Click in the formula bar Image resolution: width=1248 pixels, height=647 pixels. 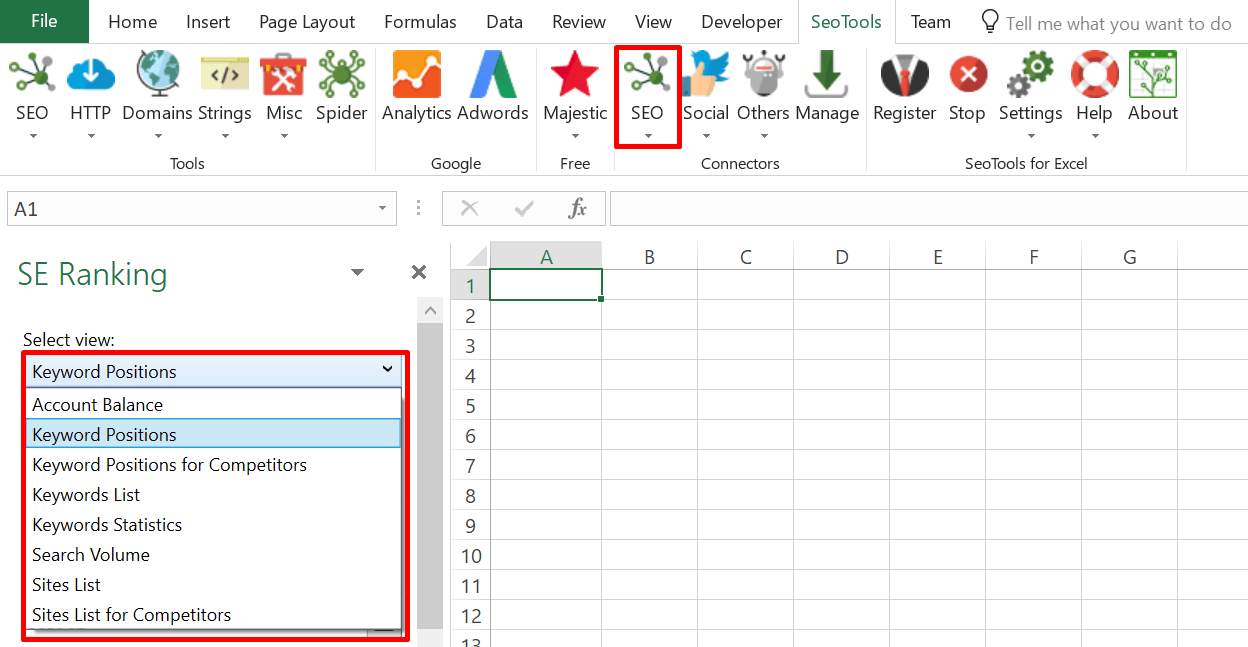[928, 209]
